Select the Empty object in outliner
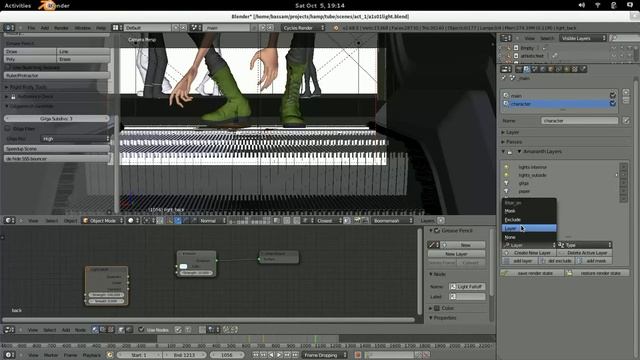 [527, 48]
